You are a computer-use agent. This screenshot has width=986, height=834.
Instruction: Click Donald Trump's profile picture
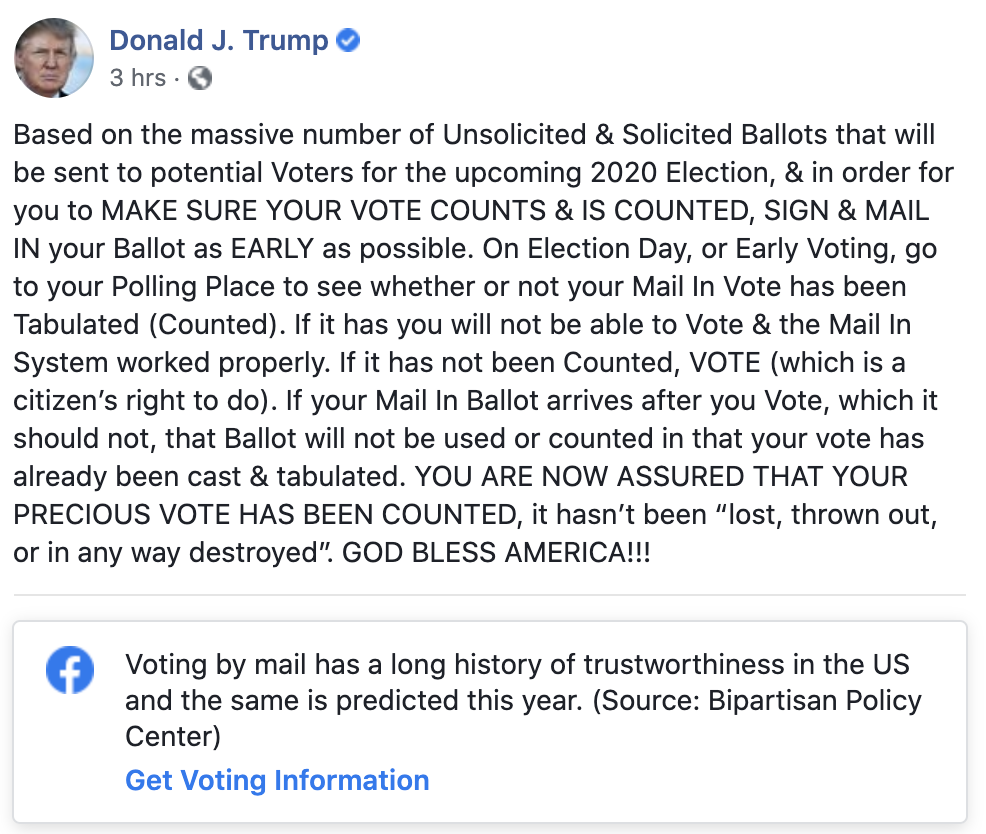point(54,58)
